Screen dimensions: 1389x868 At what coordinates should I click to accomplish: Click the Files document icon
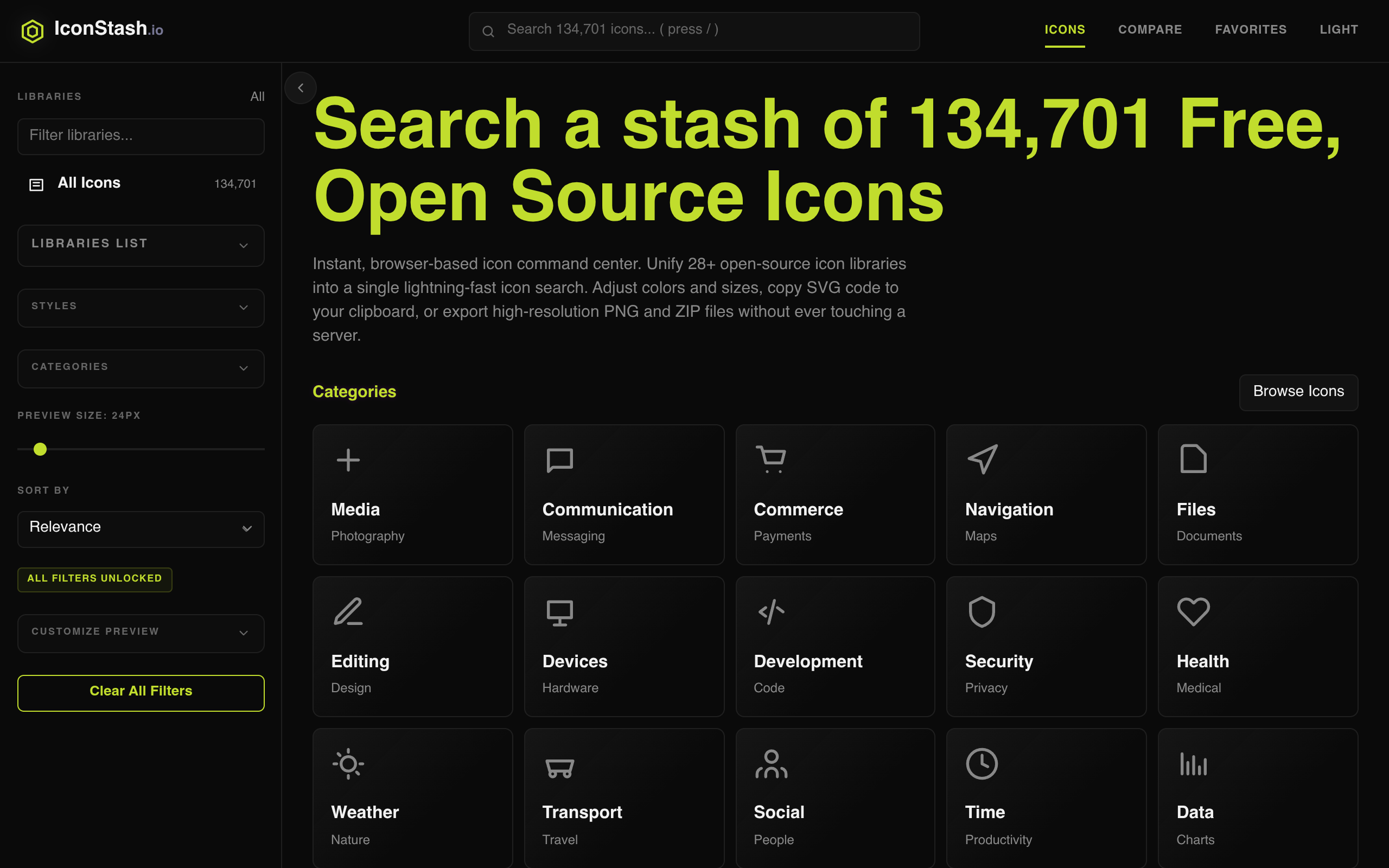tap(1193, 459)
